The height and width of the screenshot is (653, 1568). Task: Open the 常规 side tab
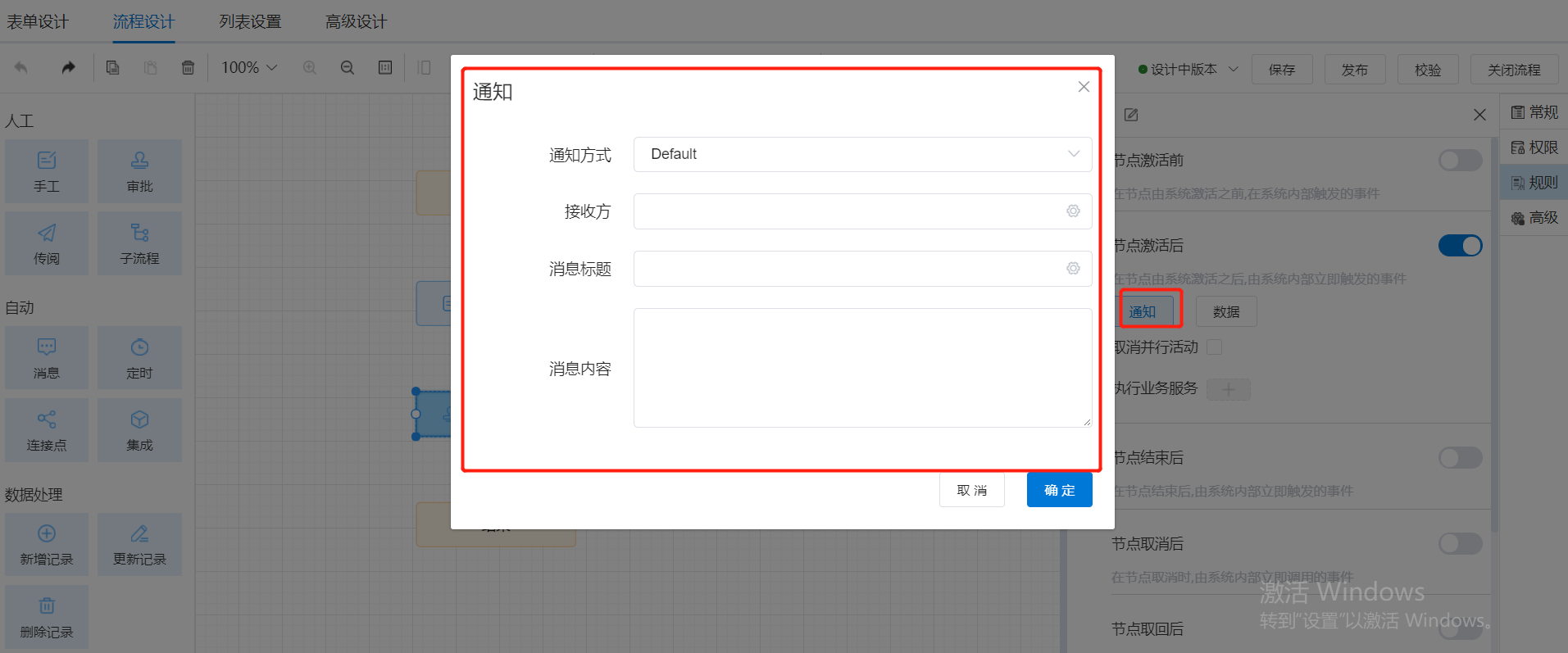1534,112
